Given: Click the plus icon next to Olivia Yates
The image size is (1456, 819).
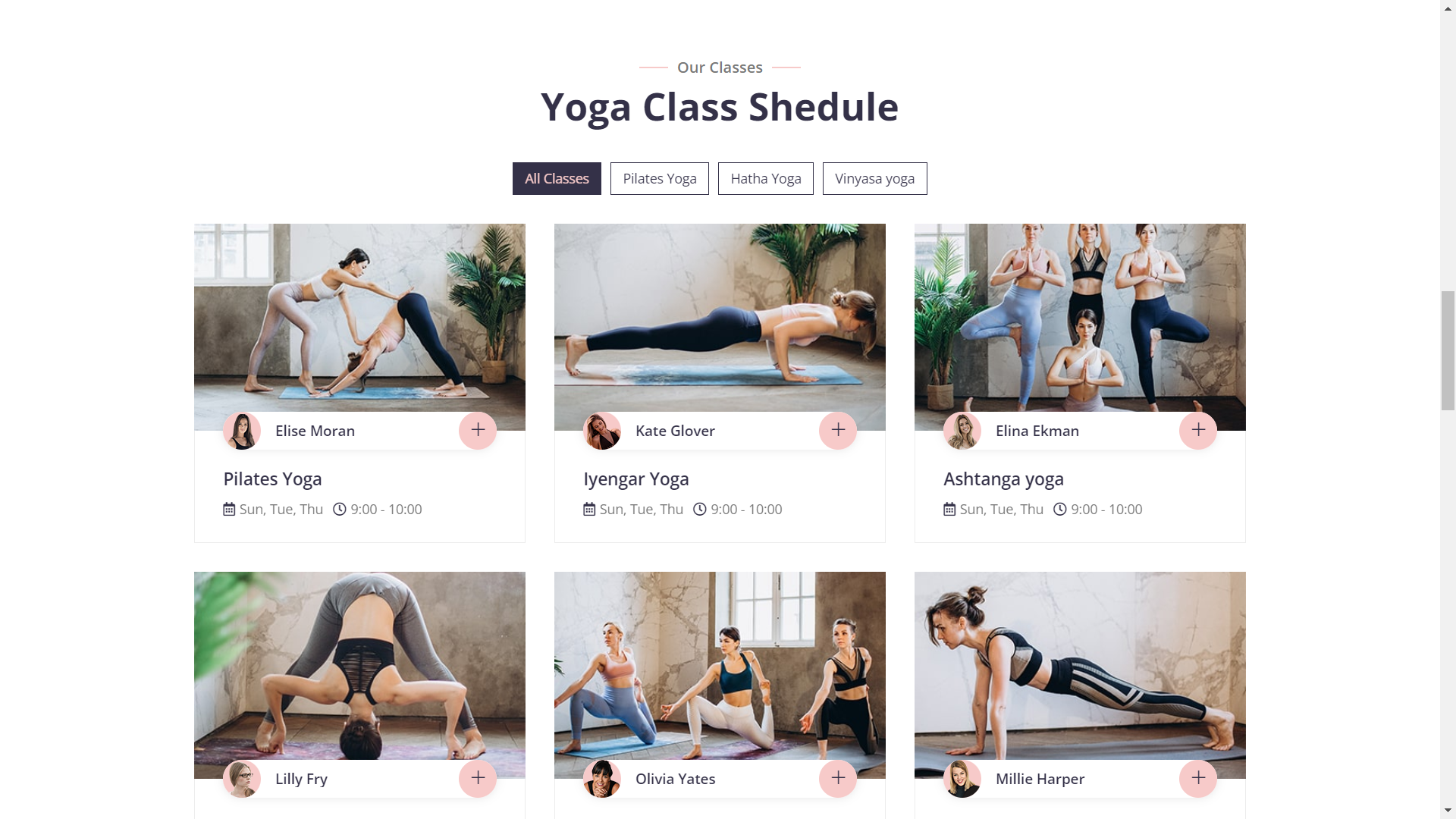Looking at the screenshot, I should (838, 779).
